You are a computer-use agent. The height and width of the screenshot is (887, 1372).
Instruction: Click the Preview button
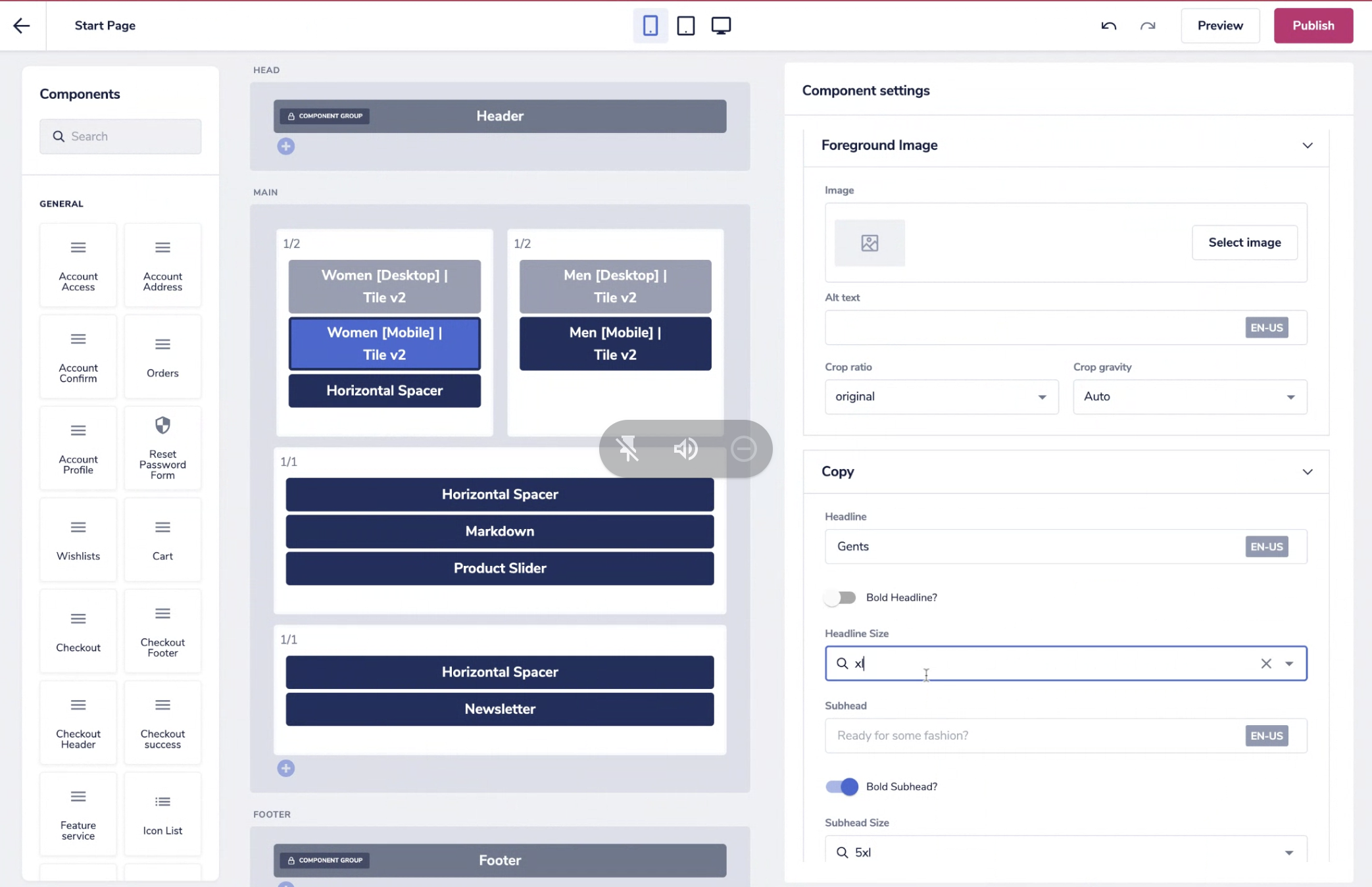tap(1220, 26)
